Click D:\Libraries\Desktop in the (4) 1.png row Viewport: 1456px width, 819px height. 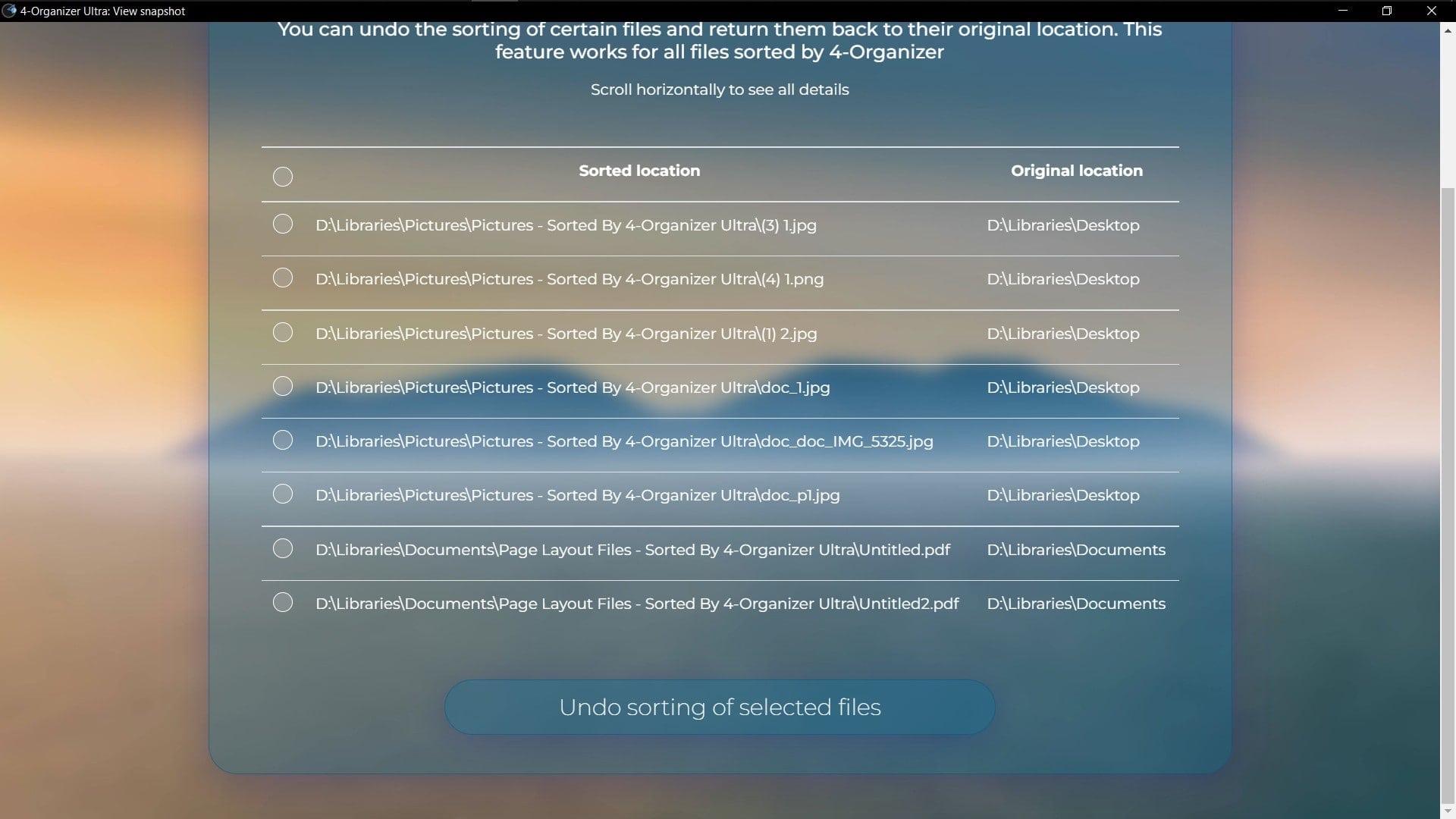(1063, 279)
